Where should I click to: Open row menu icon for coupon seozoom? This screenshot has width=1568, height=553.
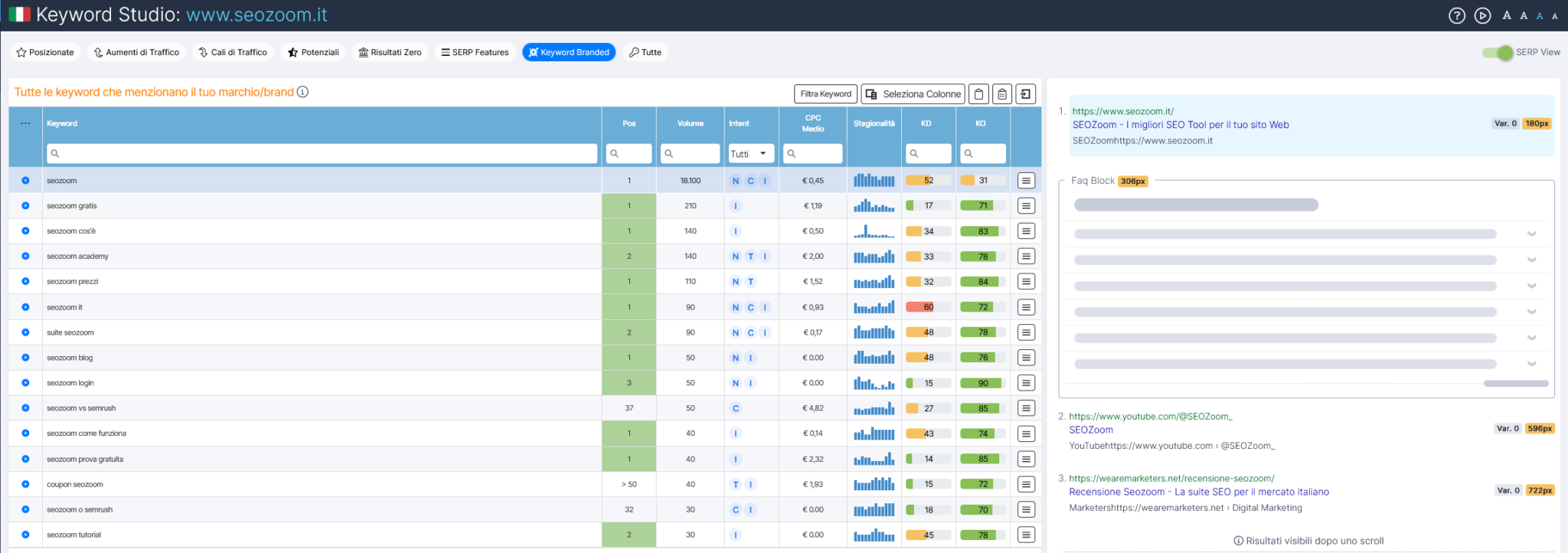pos(1026,484)
